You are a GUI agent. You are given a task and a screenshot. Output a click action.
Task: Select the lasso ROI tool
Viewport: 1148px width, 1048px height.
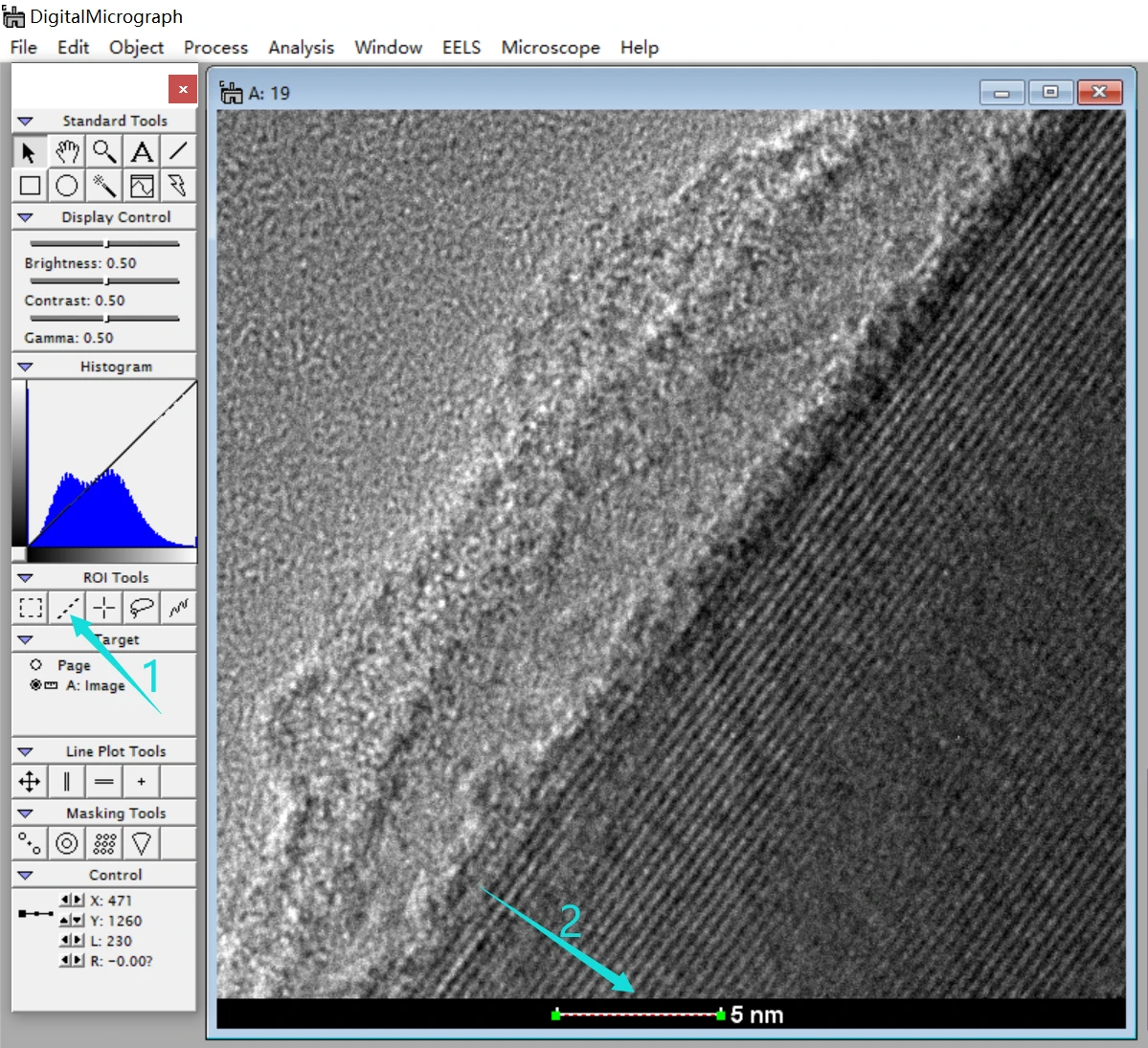click(x=142, y=607)
